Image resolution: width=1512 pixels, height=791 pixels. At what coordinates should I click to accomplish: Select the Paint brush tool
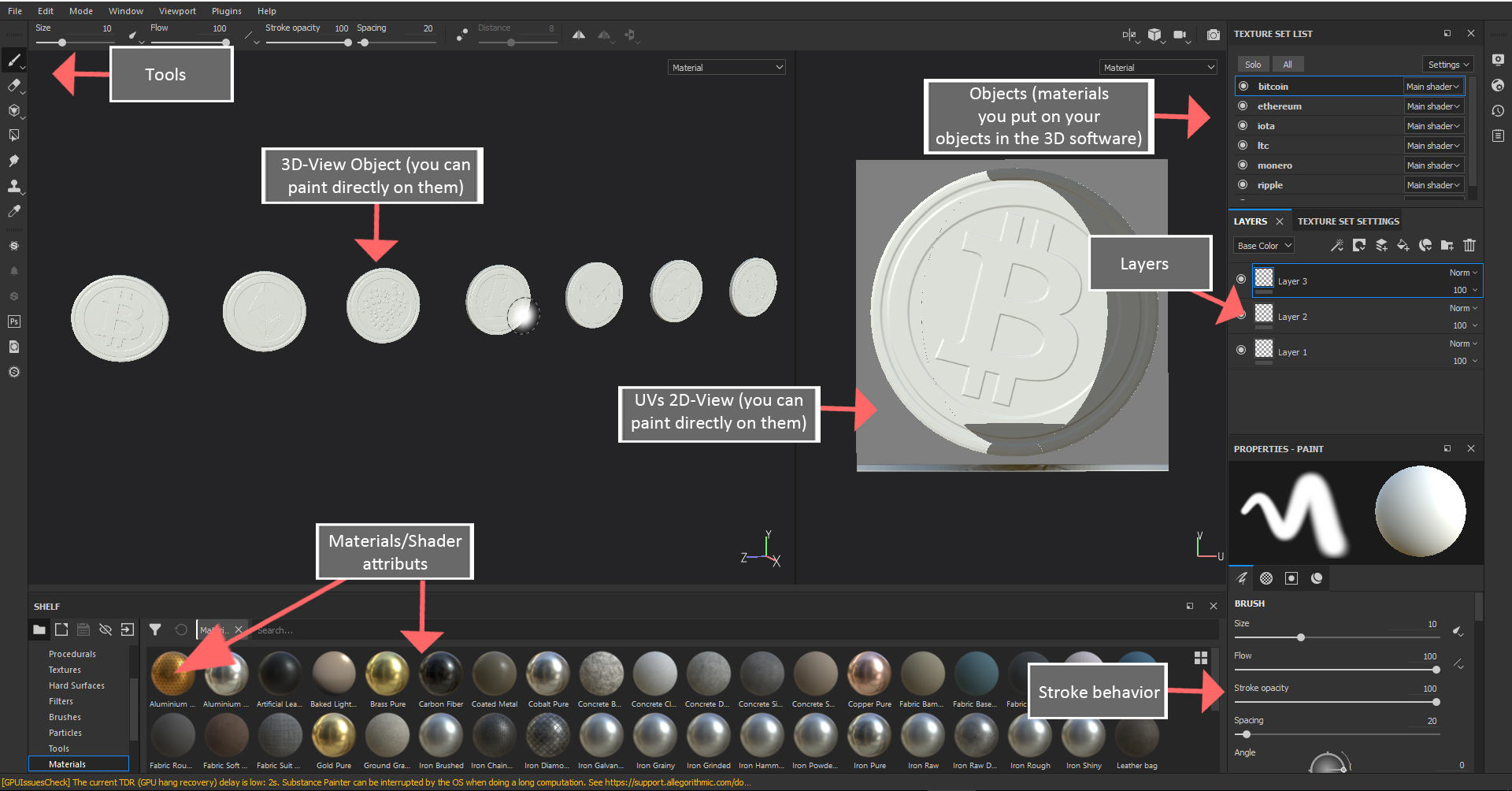click(x=14, y=60)
